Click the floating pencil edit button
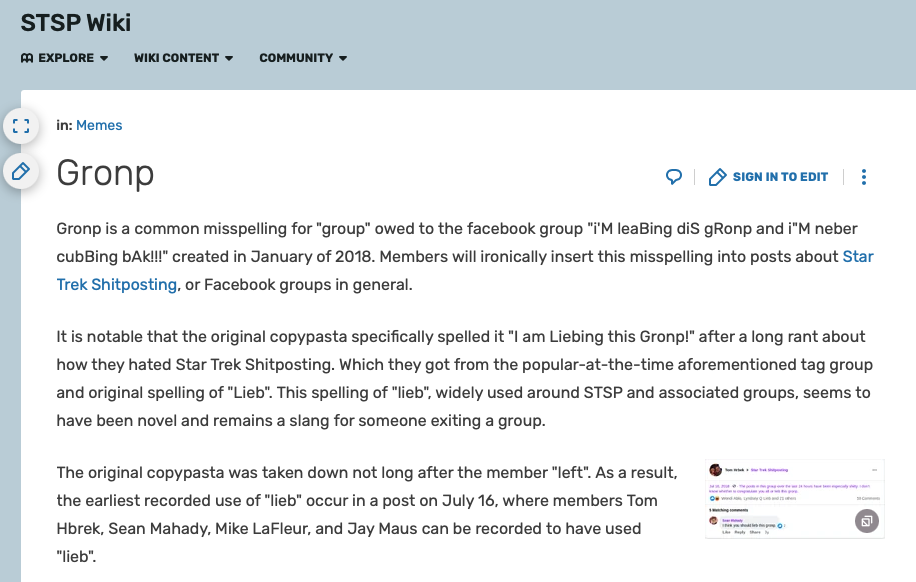The height and width of the screenshot is (582, 916). (21, 172)
